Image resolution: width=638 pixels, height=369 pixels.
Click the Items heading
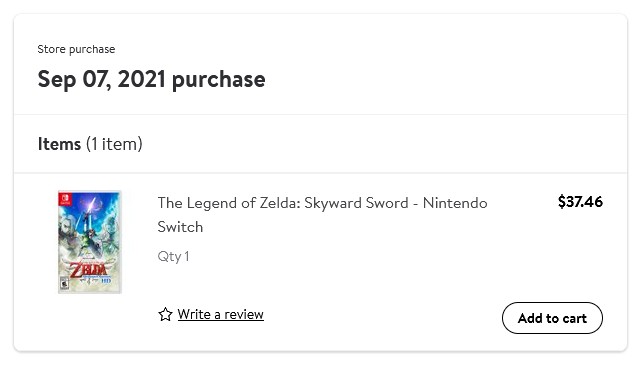click(59, 144)
